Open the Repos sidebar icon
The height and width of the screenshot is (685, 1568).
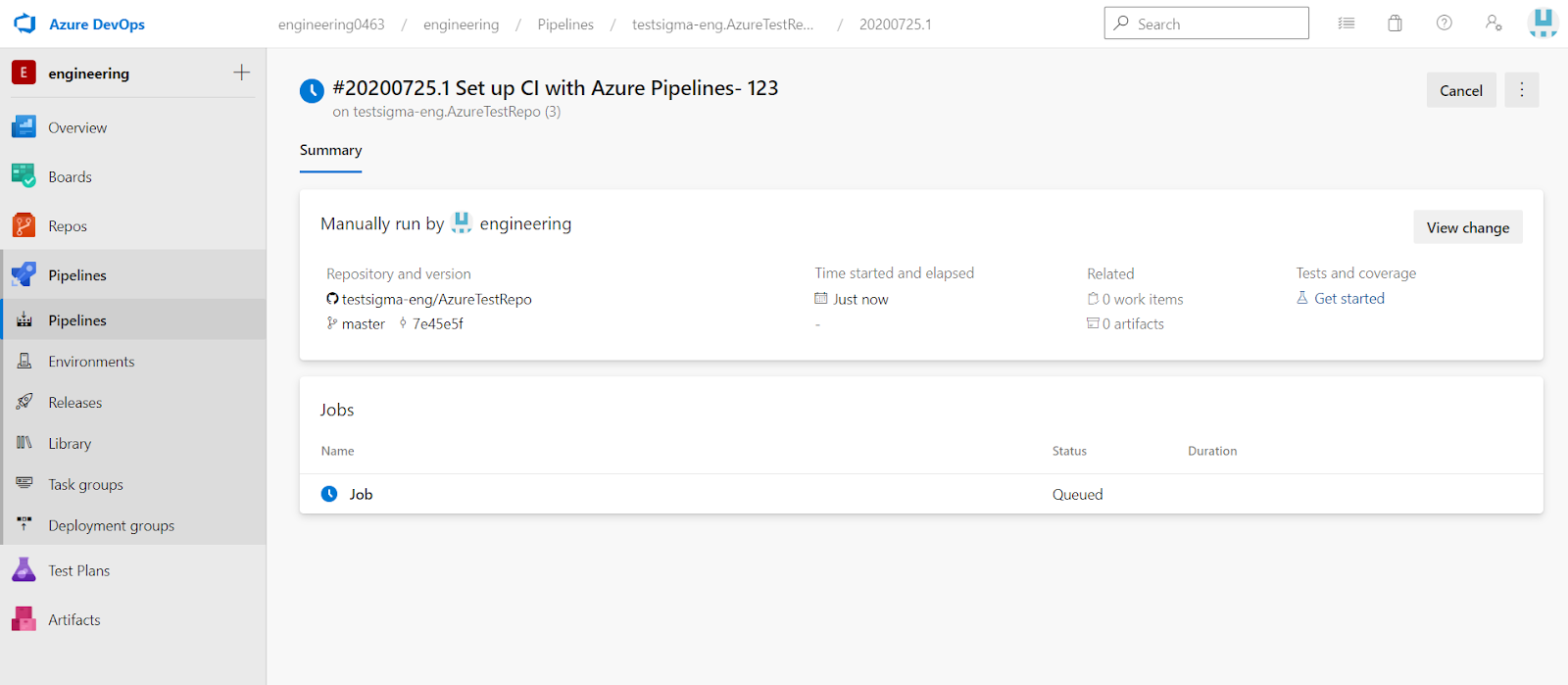24,225
